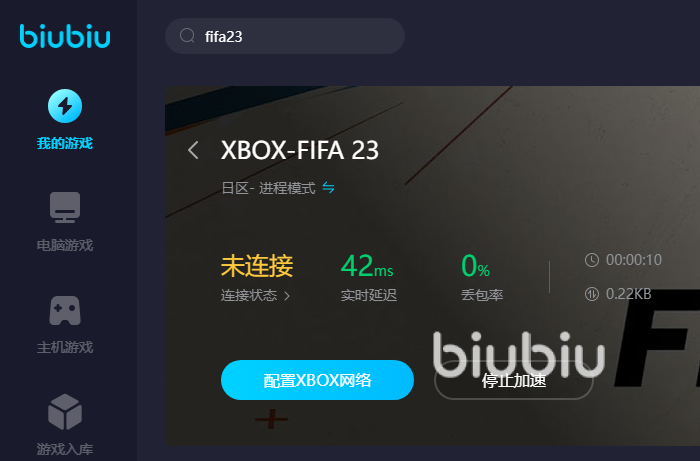Open the 日区- 进程模式 selector
The width and height of the screenshot is (700, 461).
268,188
